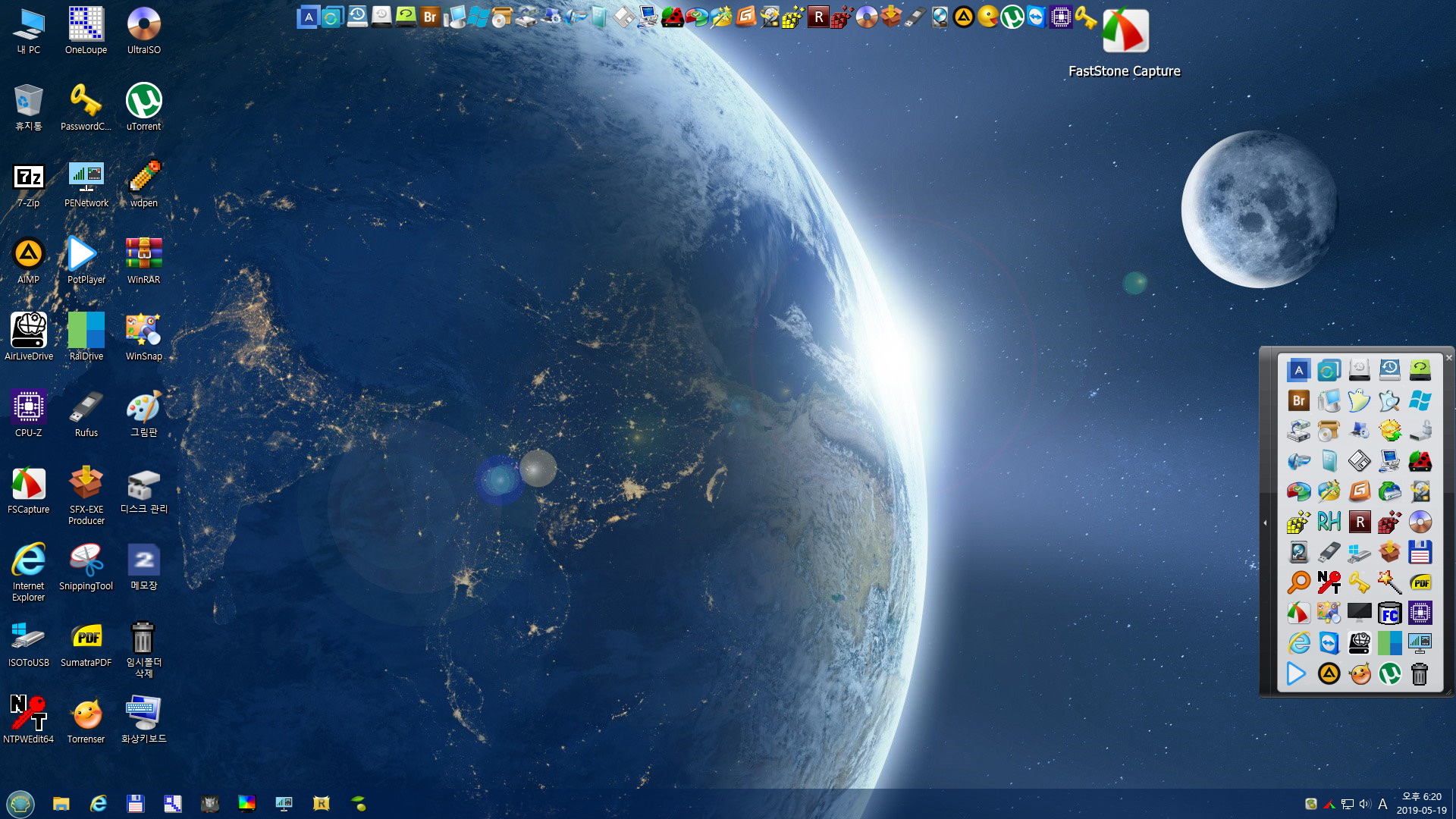Launch the ISOToUSB desktop shortcut
Image resolution: width=1456 pixels, height=819 pixels.
coord(29,645)
